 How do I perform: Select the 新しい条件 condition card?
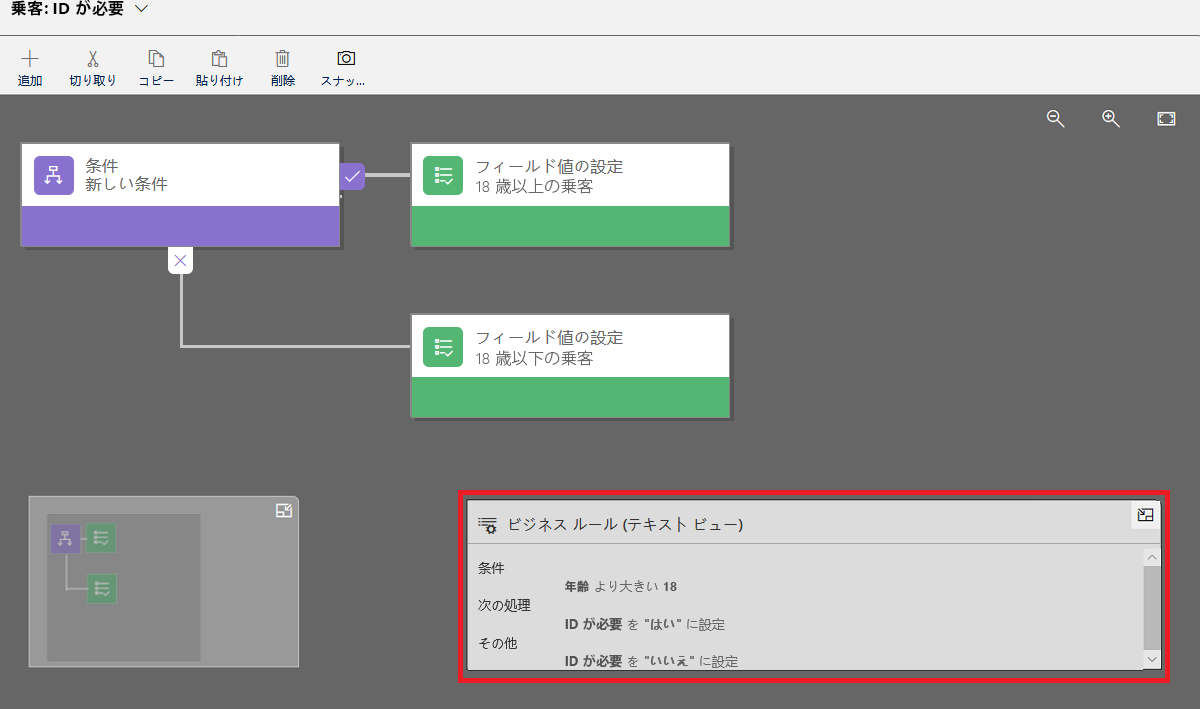coord(180,194)
